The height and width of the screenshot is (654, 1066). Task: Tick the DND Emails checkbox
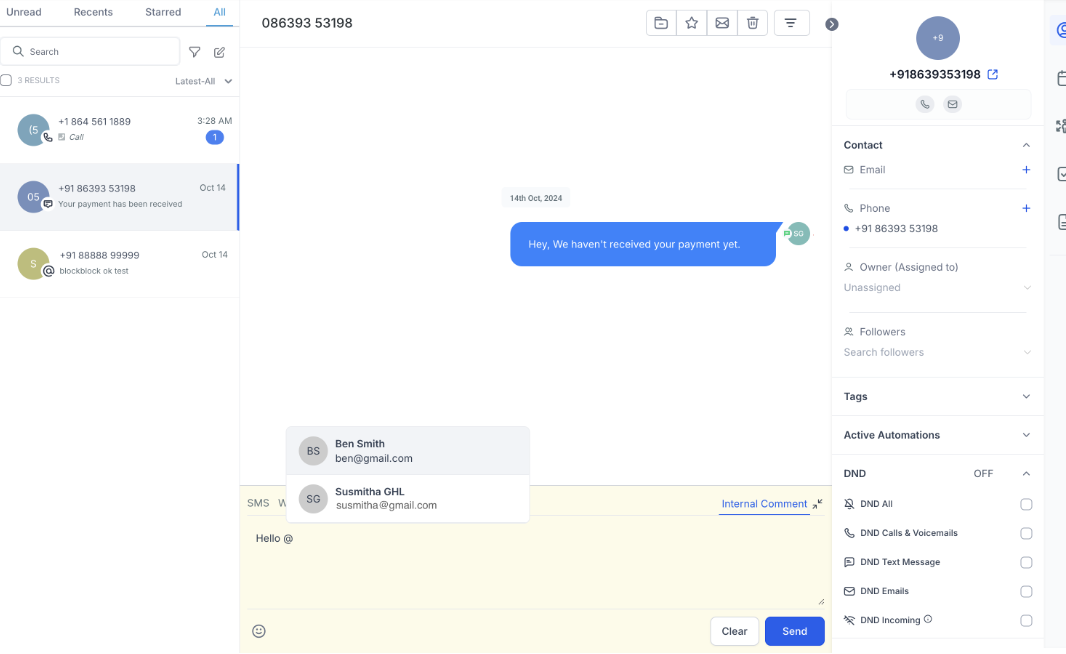pyautogui.click(x=1026, y=591)
